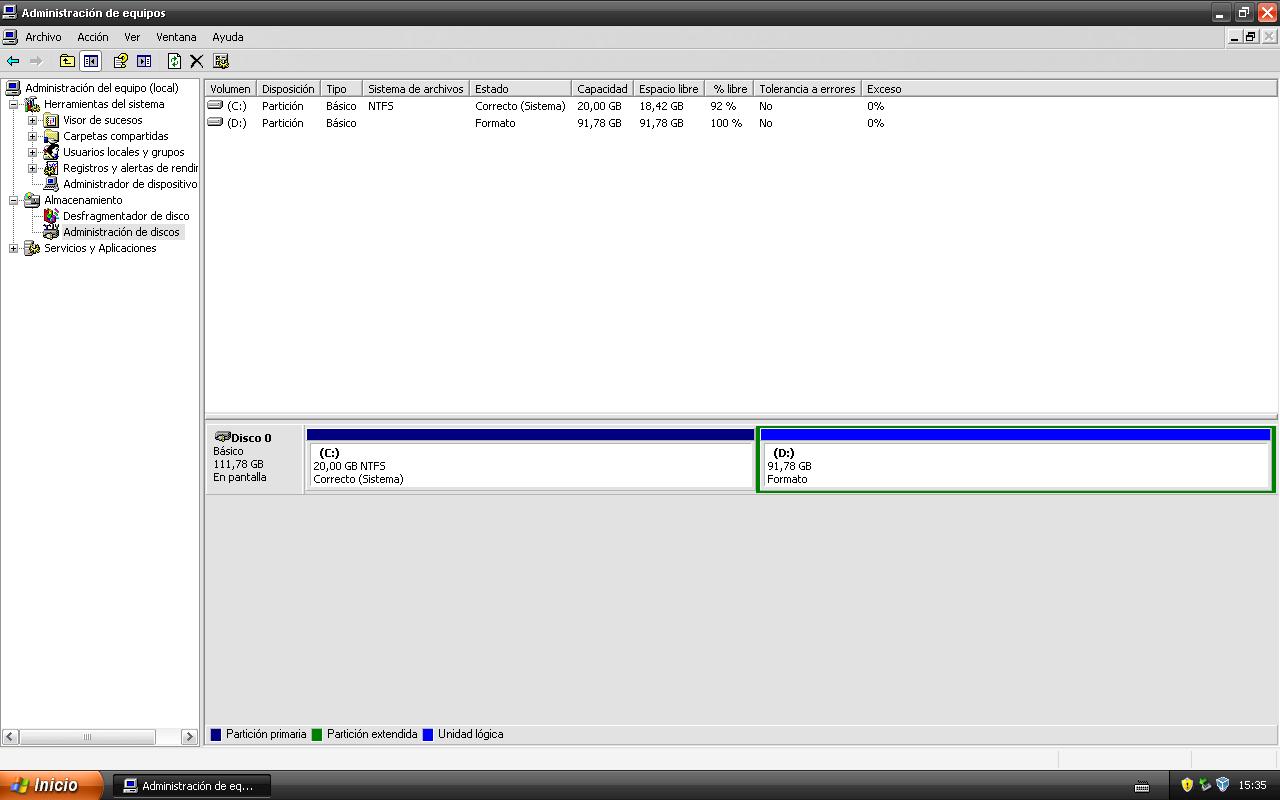Open Properties from the toolbar icon
This screenshot has width=1280, height=800.
(x=120, y=61)
